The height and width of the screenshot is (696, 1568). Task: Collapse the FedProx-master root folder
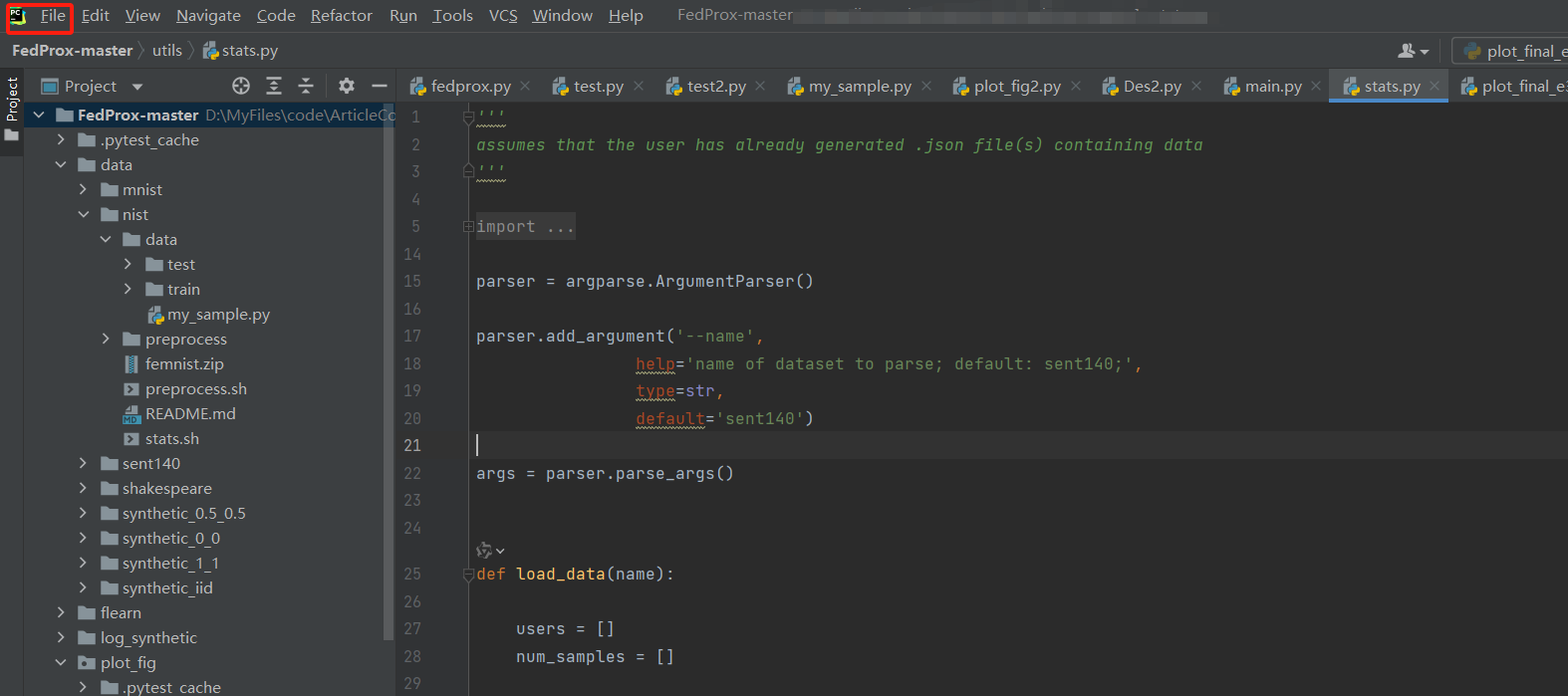tap(39, 116)
